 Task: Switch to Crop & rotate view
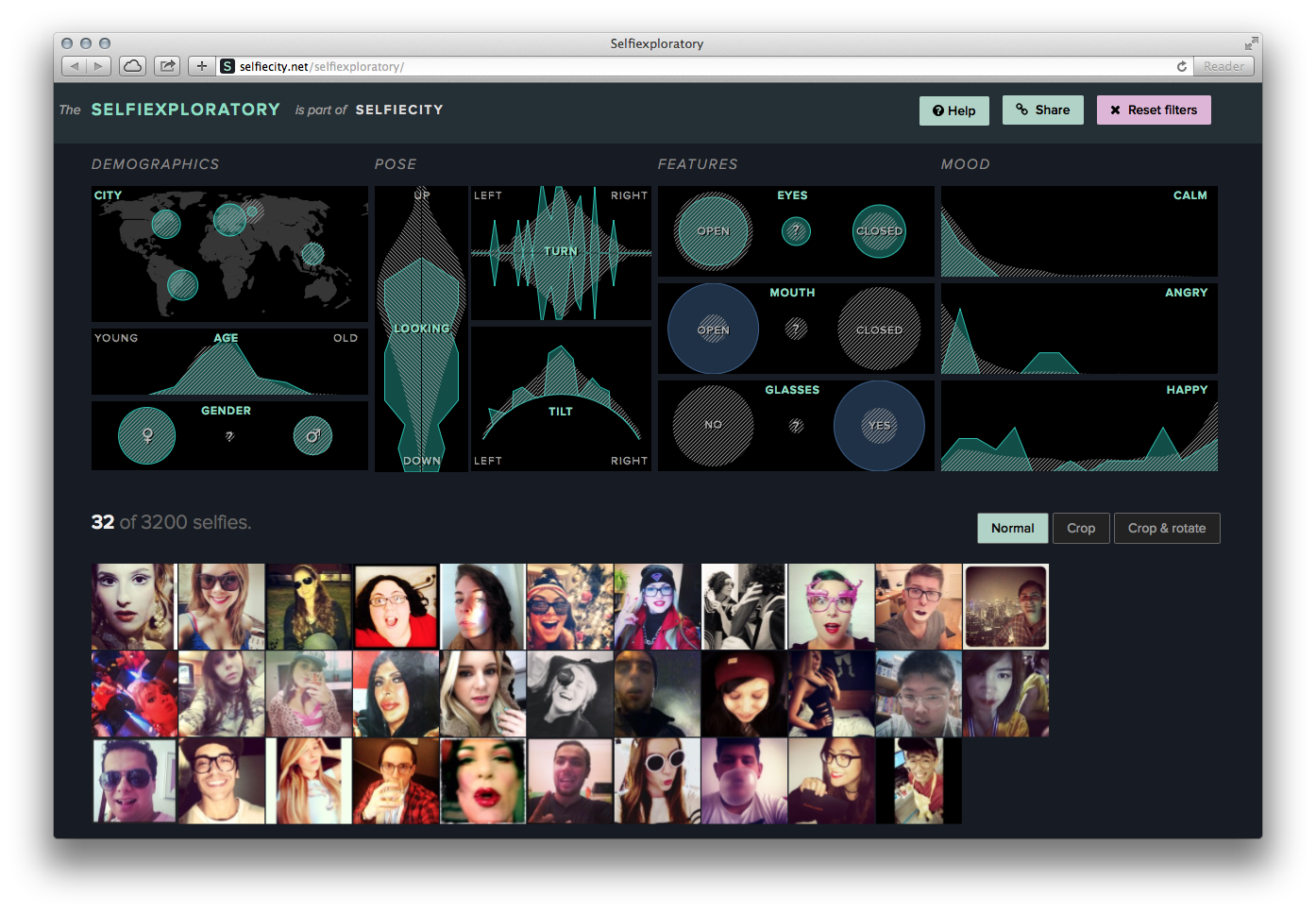coord(1167,528)
